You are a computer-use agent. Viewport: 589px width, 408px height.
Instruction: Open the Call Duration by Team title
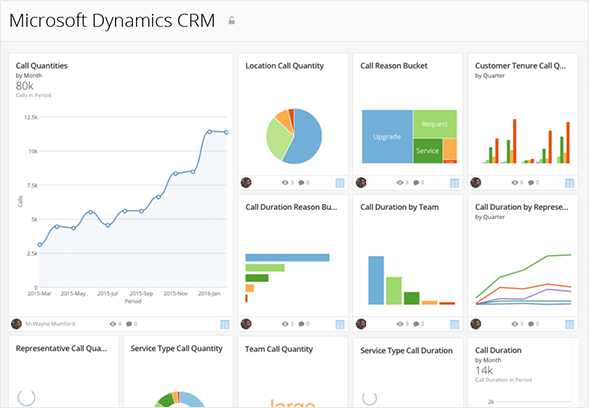pos(399,207)
